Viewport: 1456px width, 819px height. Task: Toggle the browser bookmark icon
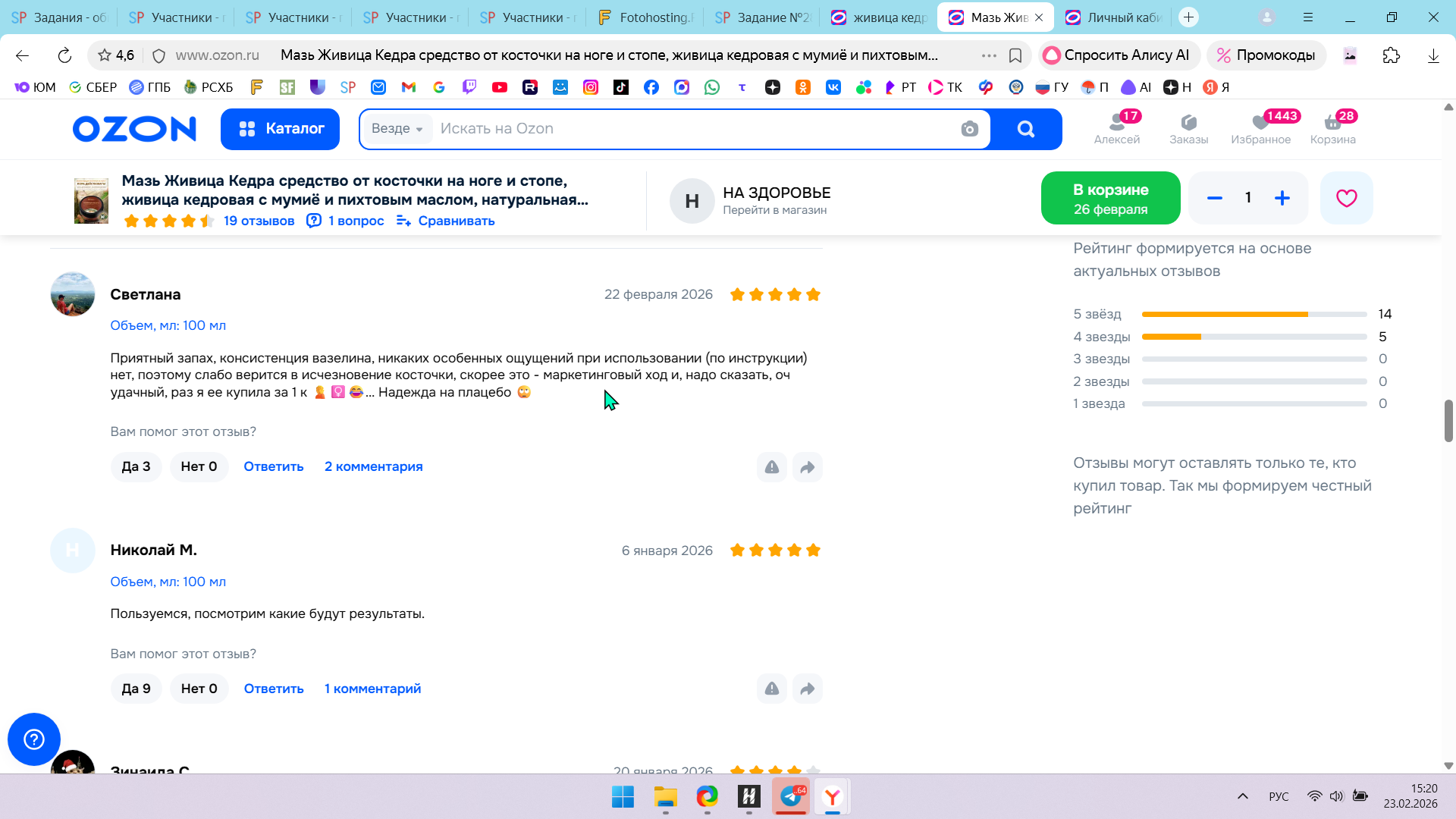pos(1015,55)
